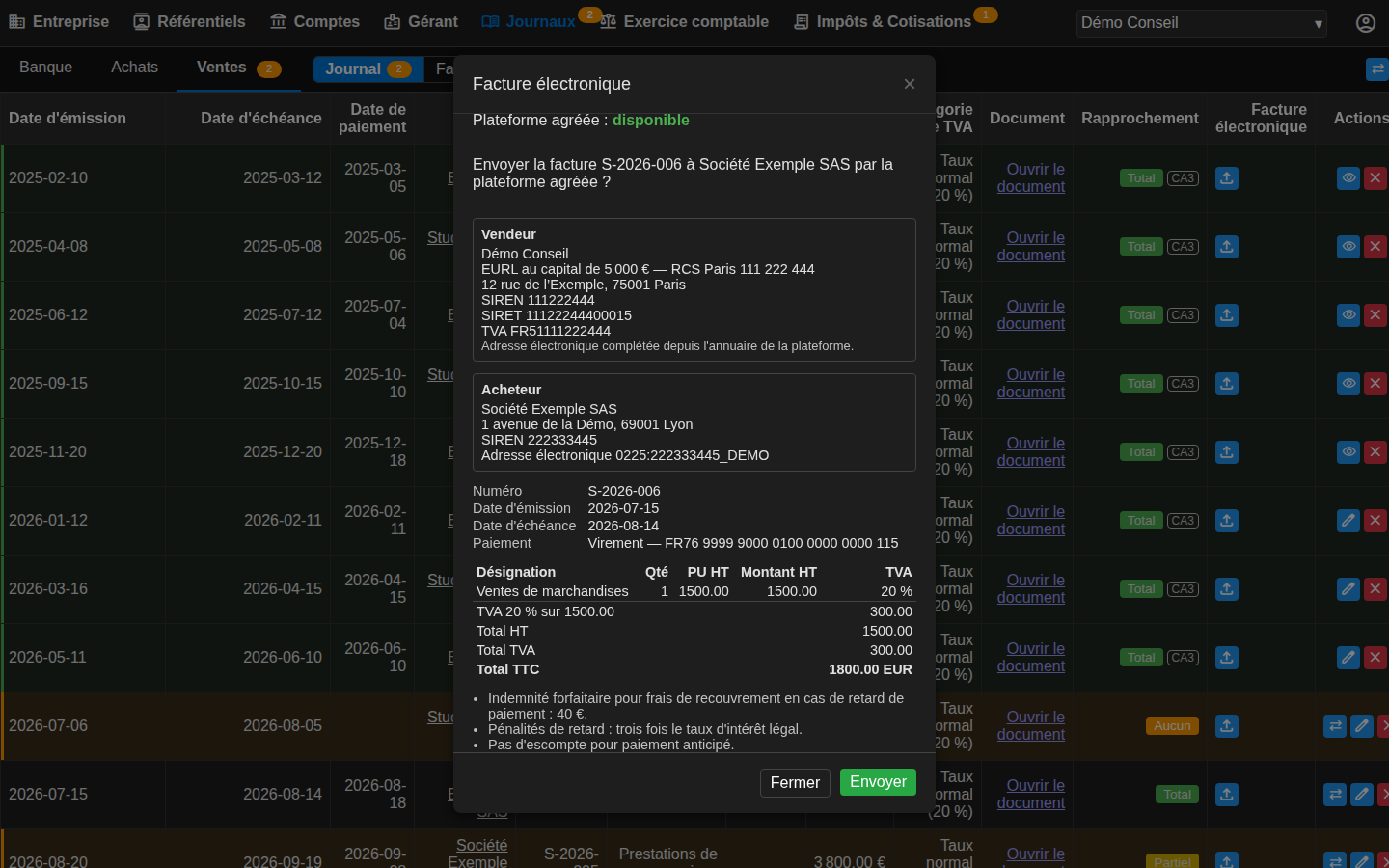This screenshot has height=868, width=1389.
Task: Click the e-invoice upload icon for 2026-07-15
Action: pos(1227,795)
